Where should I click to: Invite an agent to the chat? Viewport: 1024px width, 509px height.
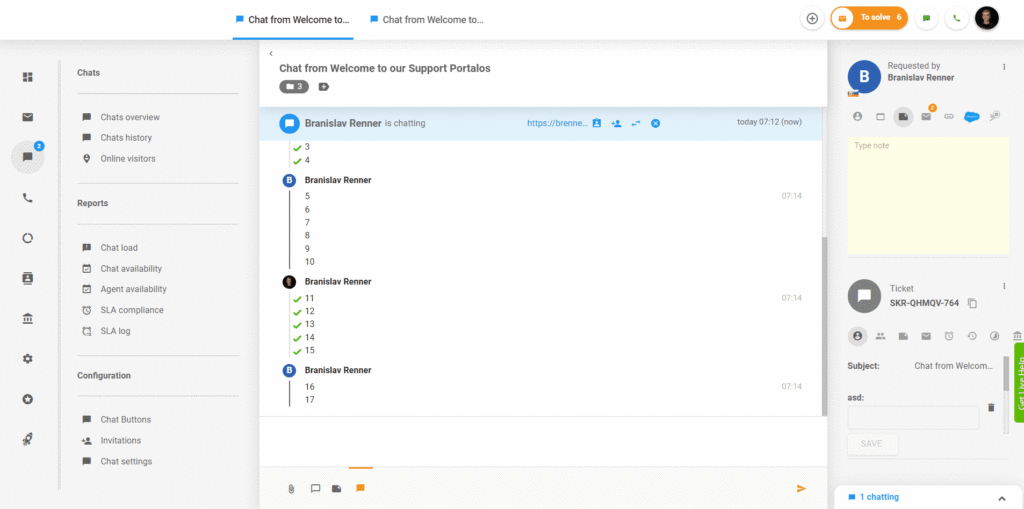pos(616,123)
